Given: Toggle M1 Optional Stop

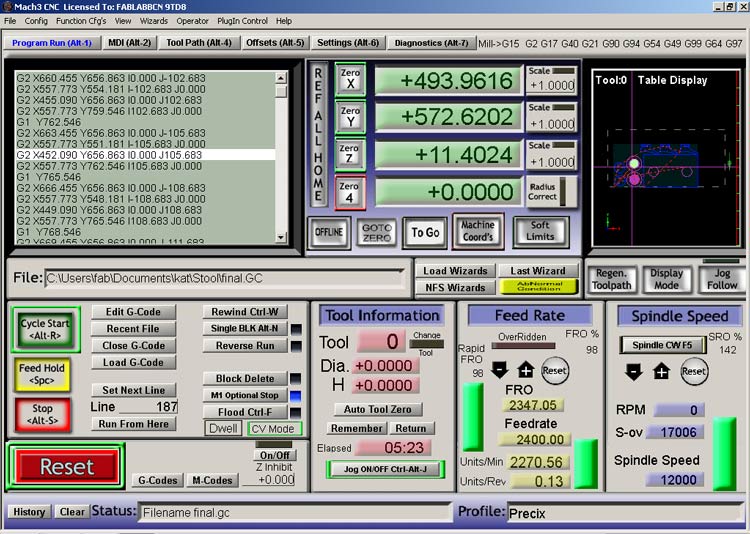Looking at the screenshot, I should click(x=245, y=395).
